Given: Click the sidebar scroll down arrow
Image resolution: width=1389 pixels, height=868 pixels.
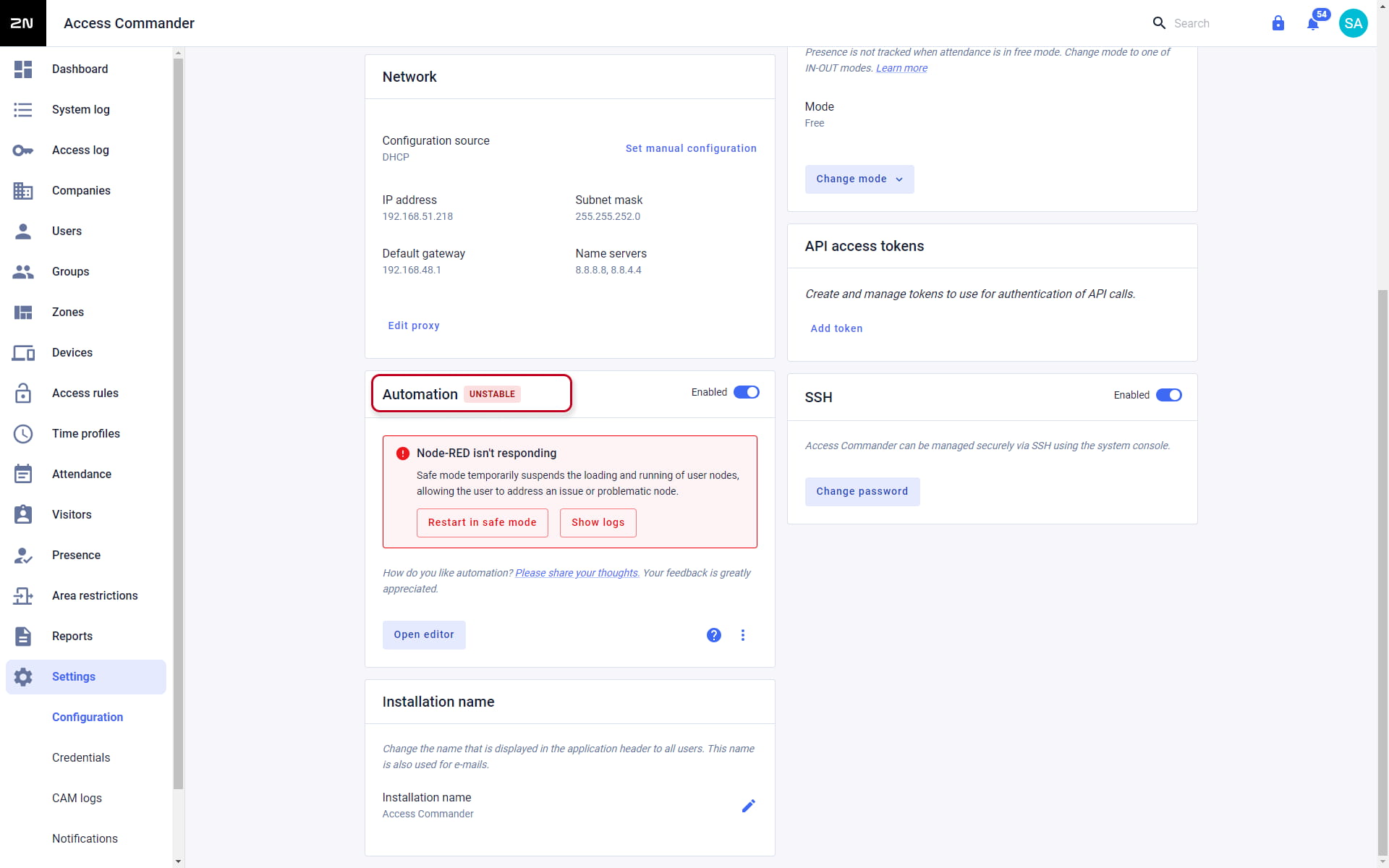Looking at the screenshot, I should 179,861.
